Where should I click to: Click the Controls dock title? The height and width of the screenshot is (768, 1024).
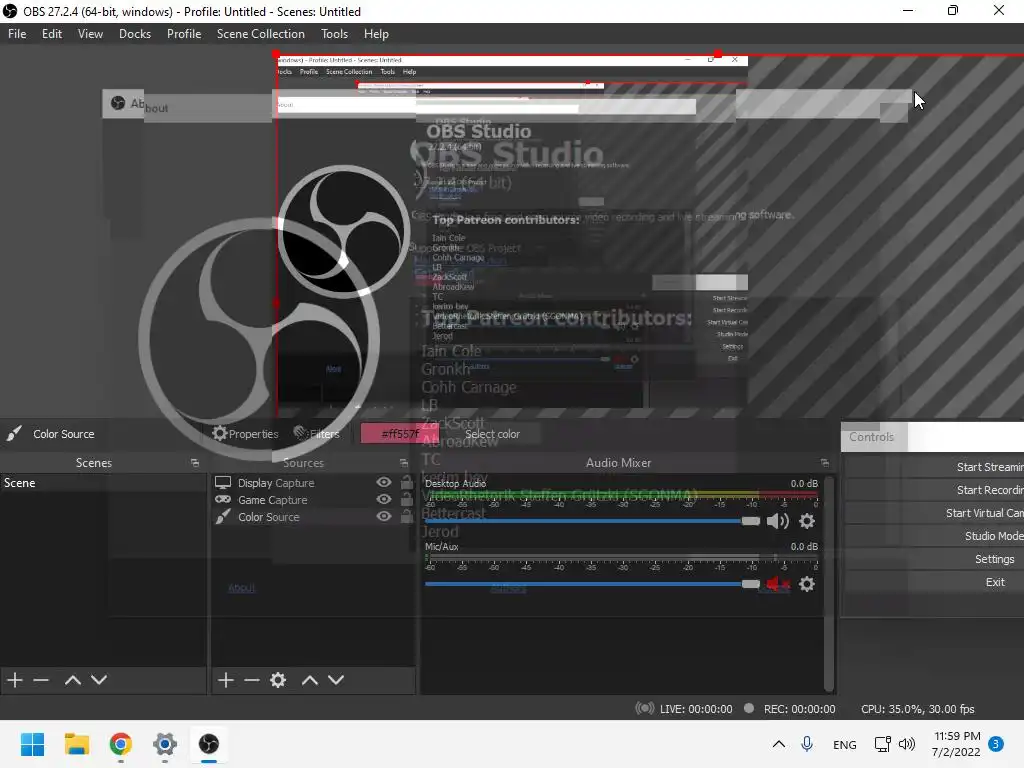click(x=871, y=437)
